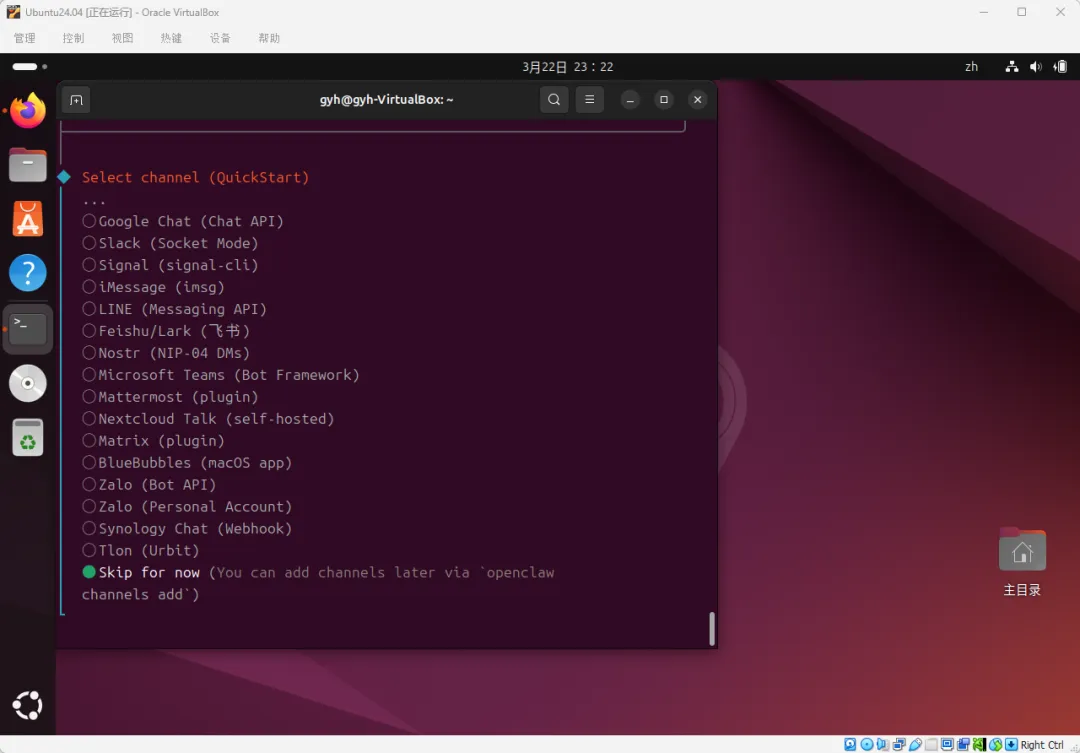Click the VirtualBox mouse integration icon
Viewport: 1080px width, 753px height.
pos(995,745)
